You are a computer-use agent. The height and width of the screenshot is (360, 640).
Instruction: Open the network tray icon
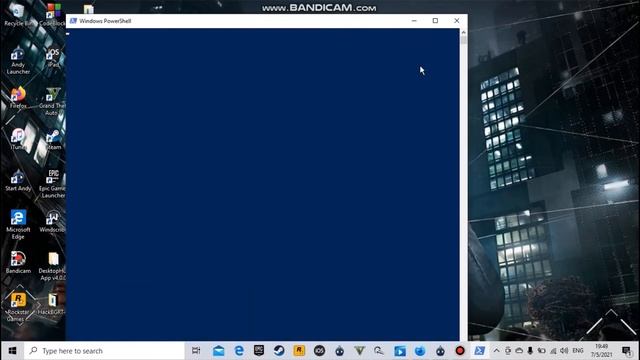pos(553,351)
